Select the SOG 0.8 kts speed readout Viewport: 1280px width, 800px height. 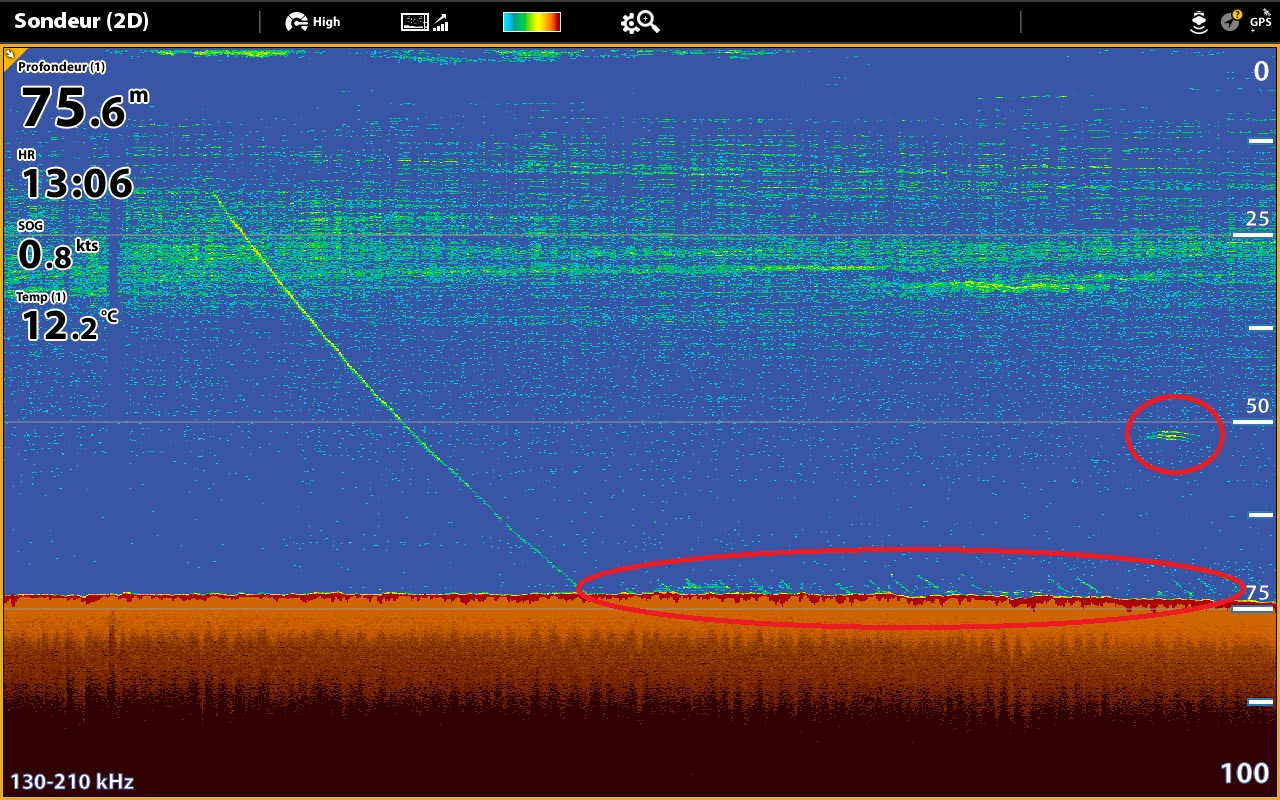58,247
